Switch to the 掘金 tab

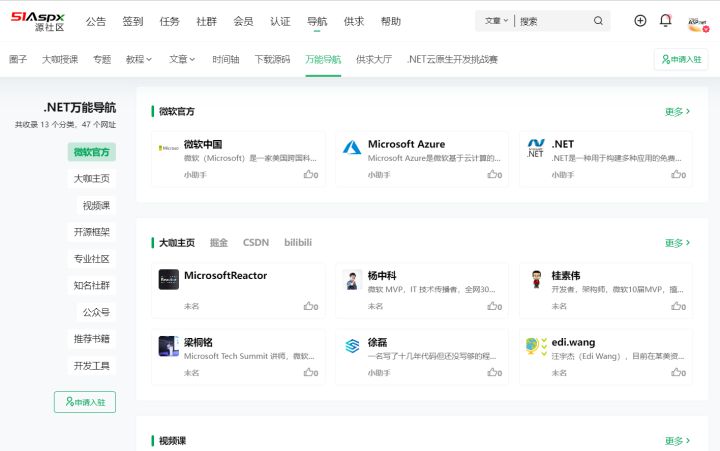click(x=219, y=242)
